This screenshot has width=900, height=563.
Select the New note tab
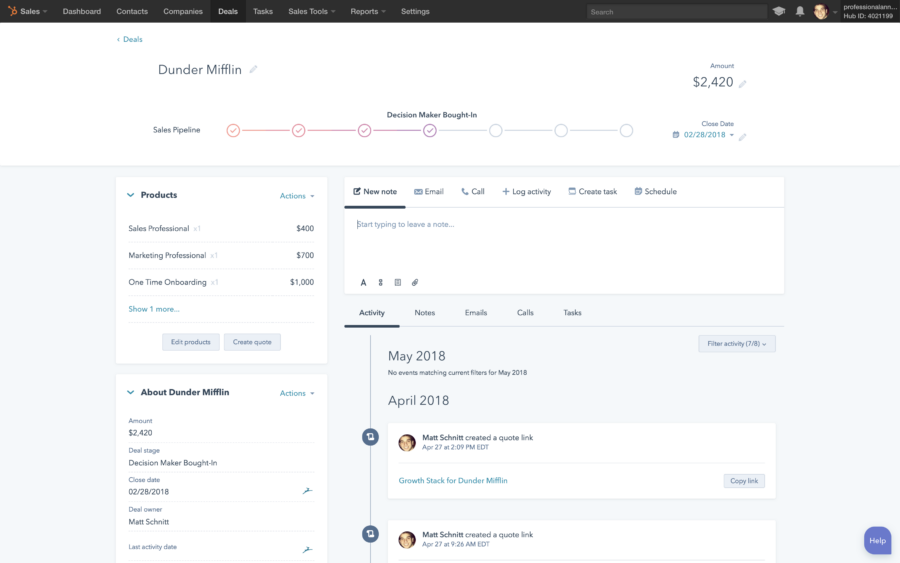(375, 192)
